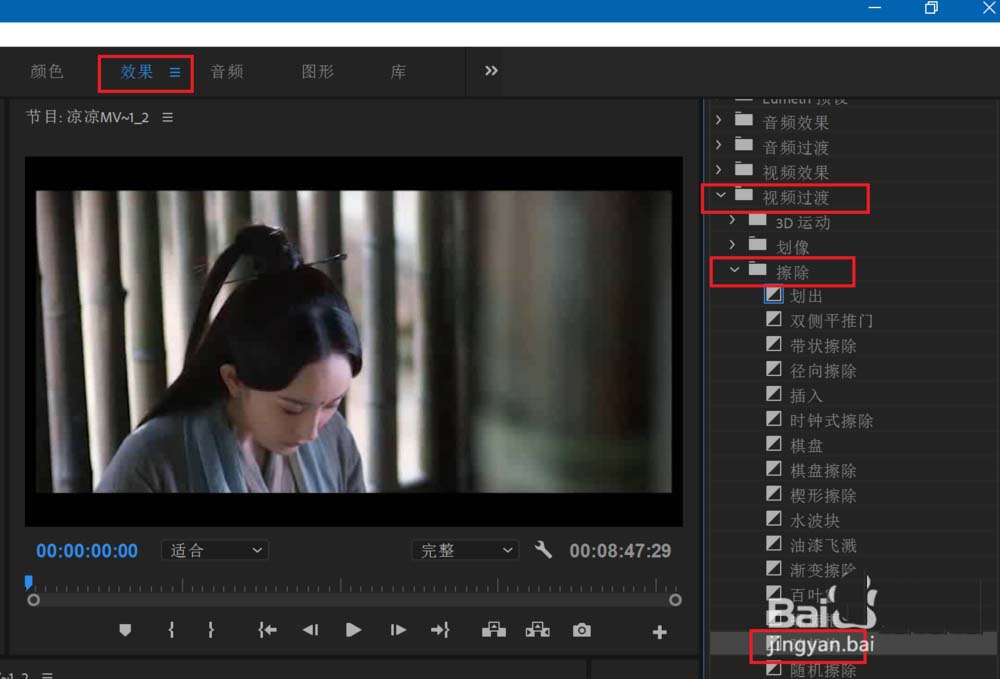Image resolution: width=1000 pixels, height=679 pixels.
Task: Collapse the 视频过渡 folder
Action: [720, 194]
